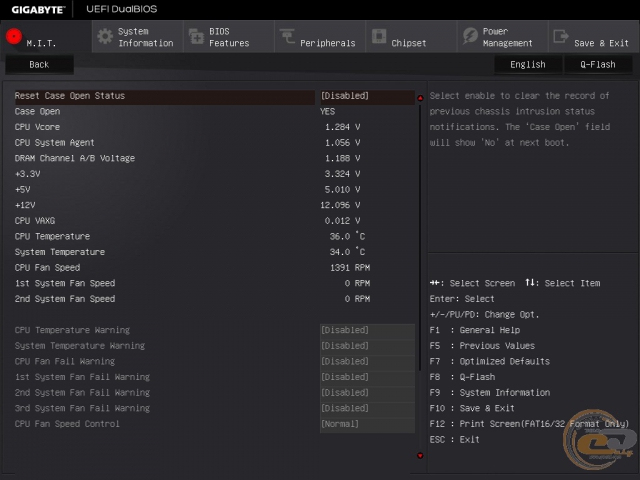Open CPU Fan Speed Control Normal dropdown
Image resolution: width=640 pixels, height=480 pixels.
coord(367,424)
